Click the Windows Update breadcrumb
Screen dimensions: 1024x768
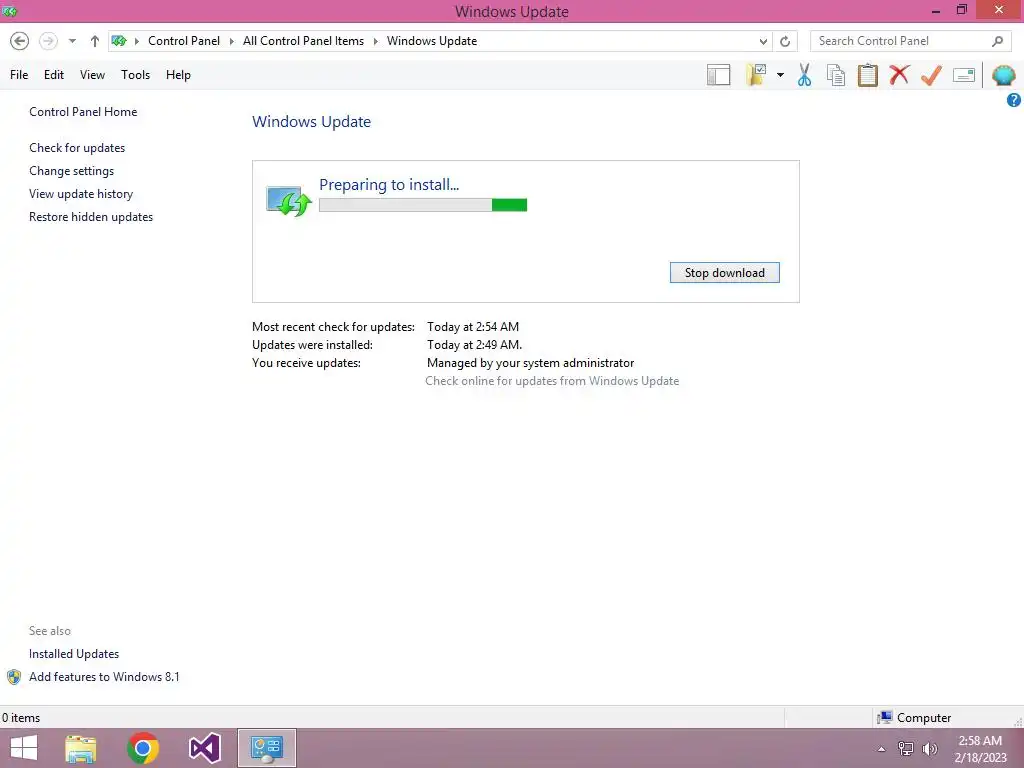(x=432, y=40)
